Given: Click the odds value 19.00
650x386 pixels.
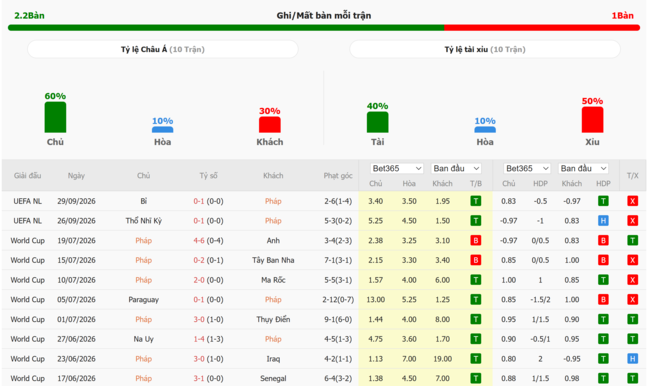Looking at the screenshot, I should tap(442, 359).
